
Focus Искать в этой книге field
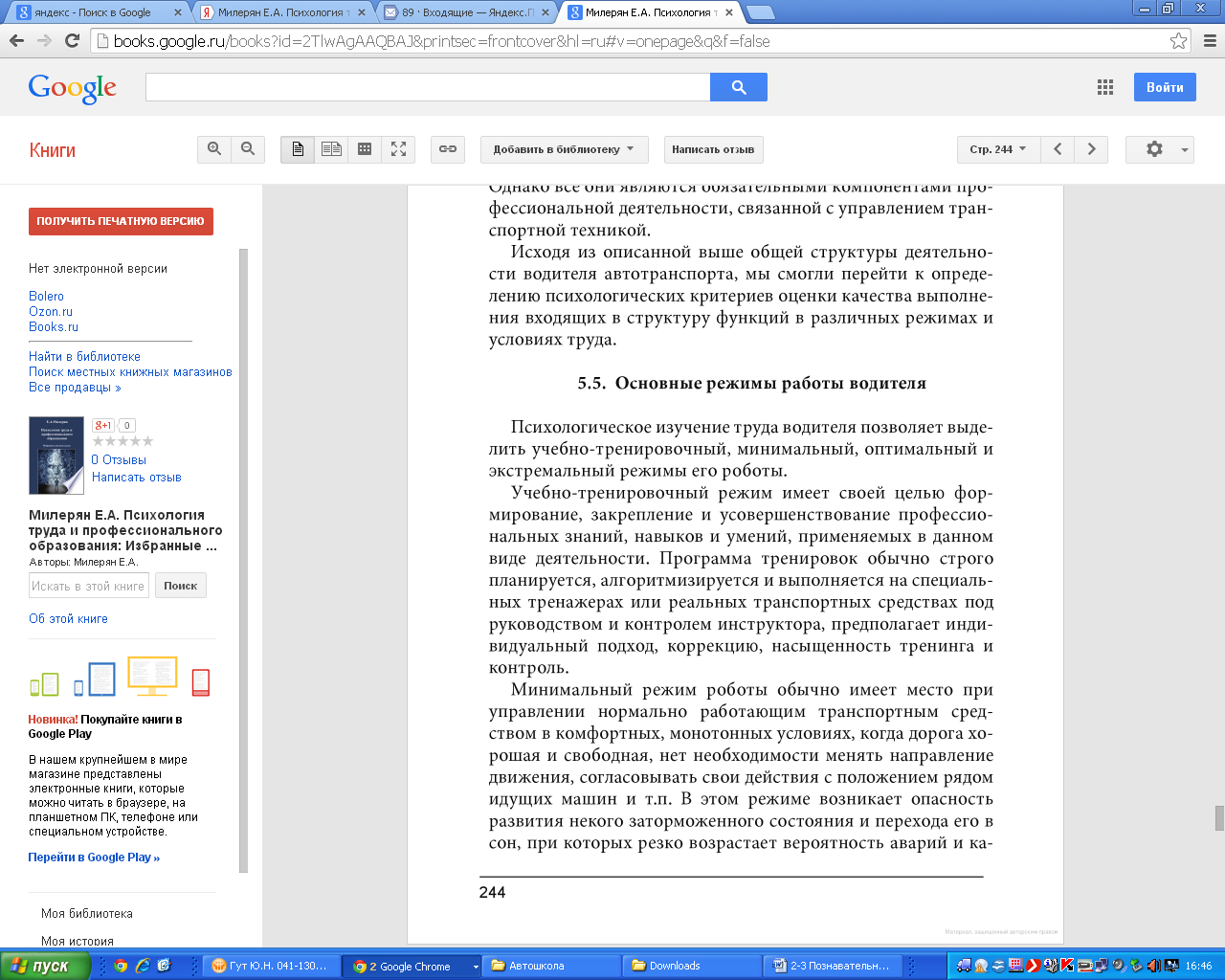[89, 586]
